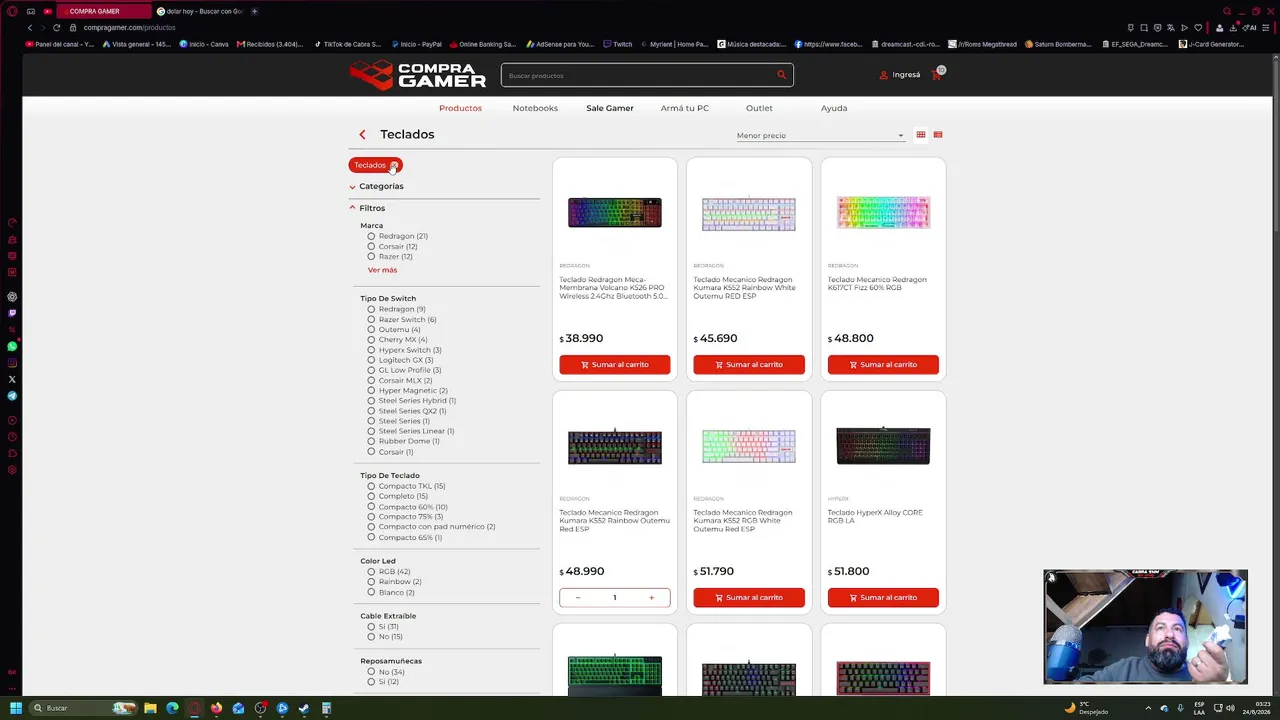This screenshot has width=1280, height=720.
Task: Expand the Categorías section
Action: point(377,186)
